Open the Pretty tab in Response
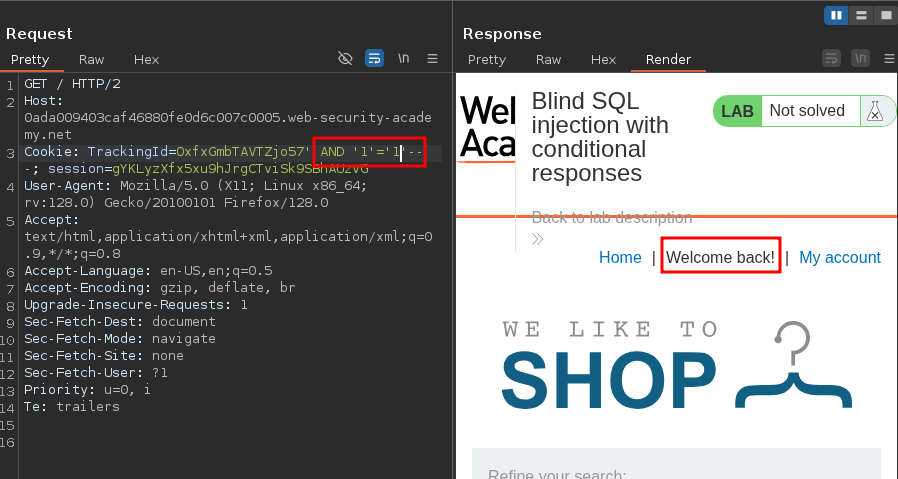The height and width of the screenshot is (479, 898). point(487,59)
